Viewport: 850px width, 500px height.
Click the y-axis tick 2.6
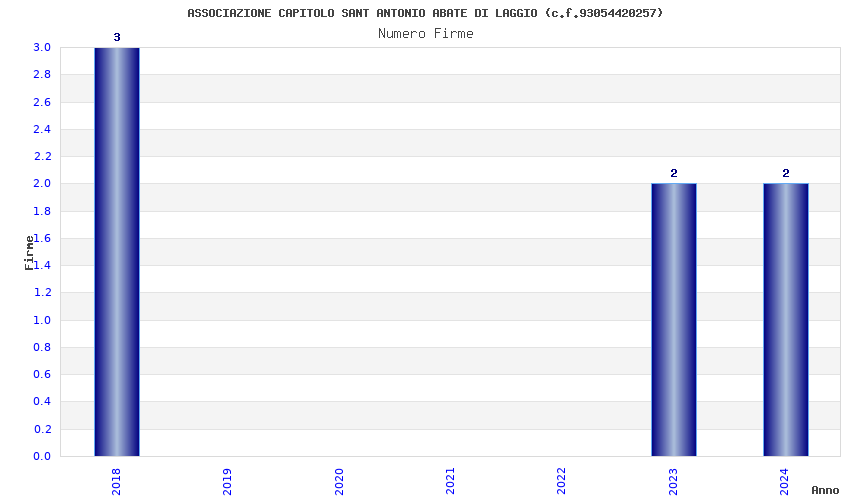coord(42,102)
